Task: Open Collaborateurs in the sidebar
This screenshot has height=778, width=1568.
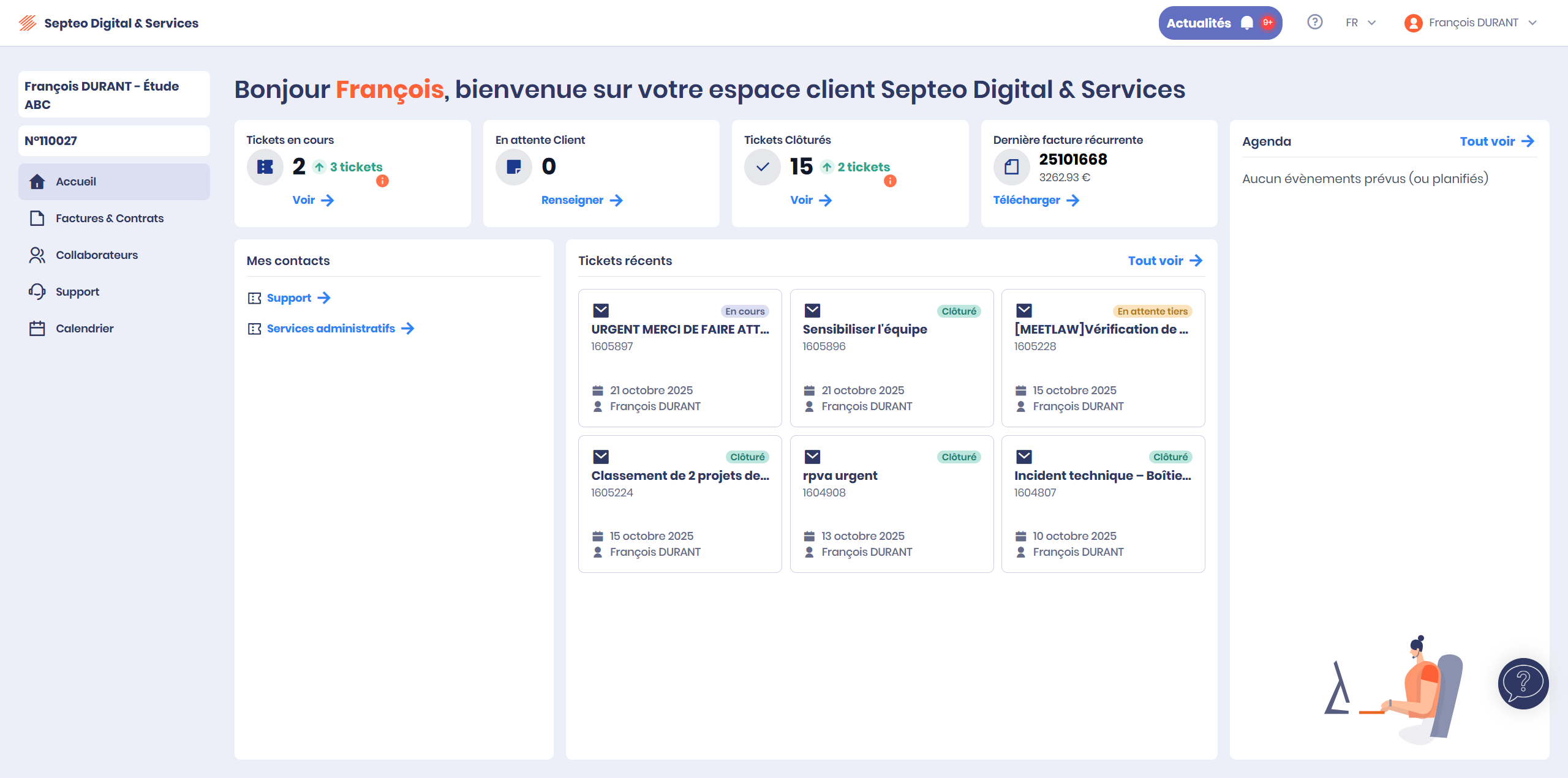Action: tap(97, 255)
